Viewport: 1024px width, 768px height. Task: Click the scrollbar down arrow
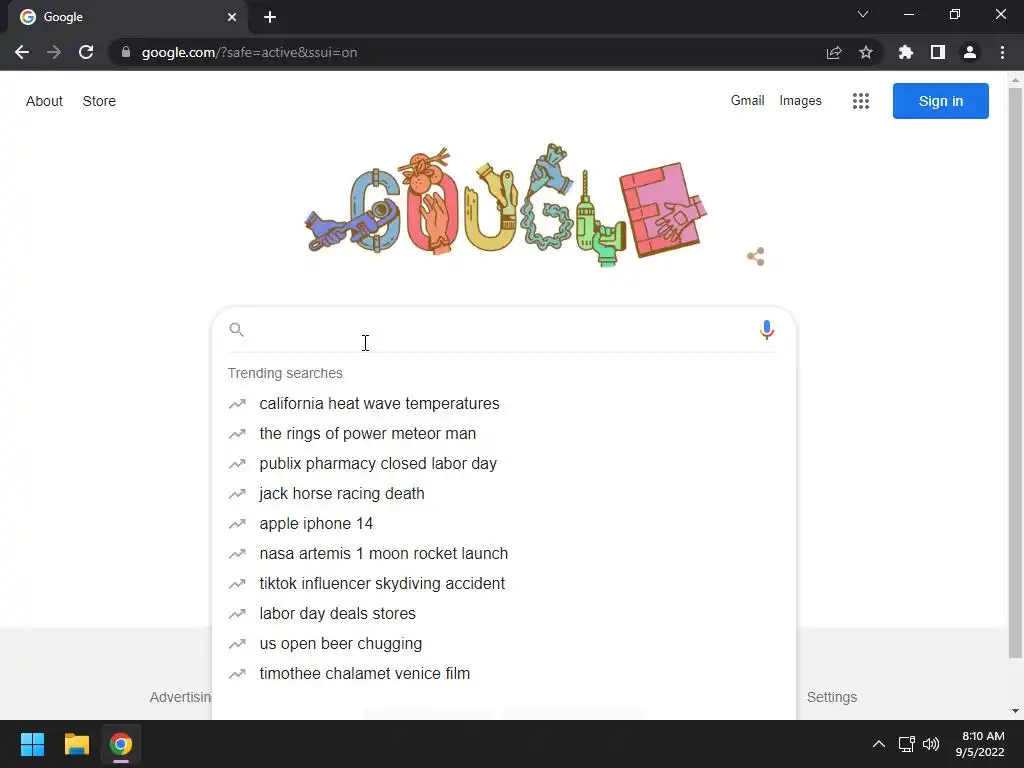pos(1015,711)
